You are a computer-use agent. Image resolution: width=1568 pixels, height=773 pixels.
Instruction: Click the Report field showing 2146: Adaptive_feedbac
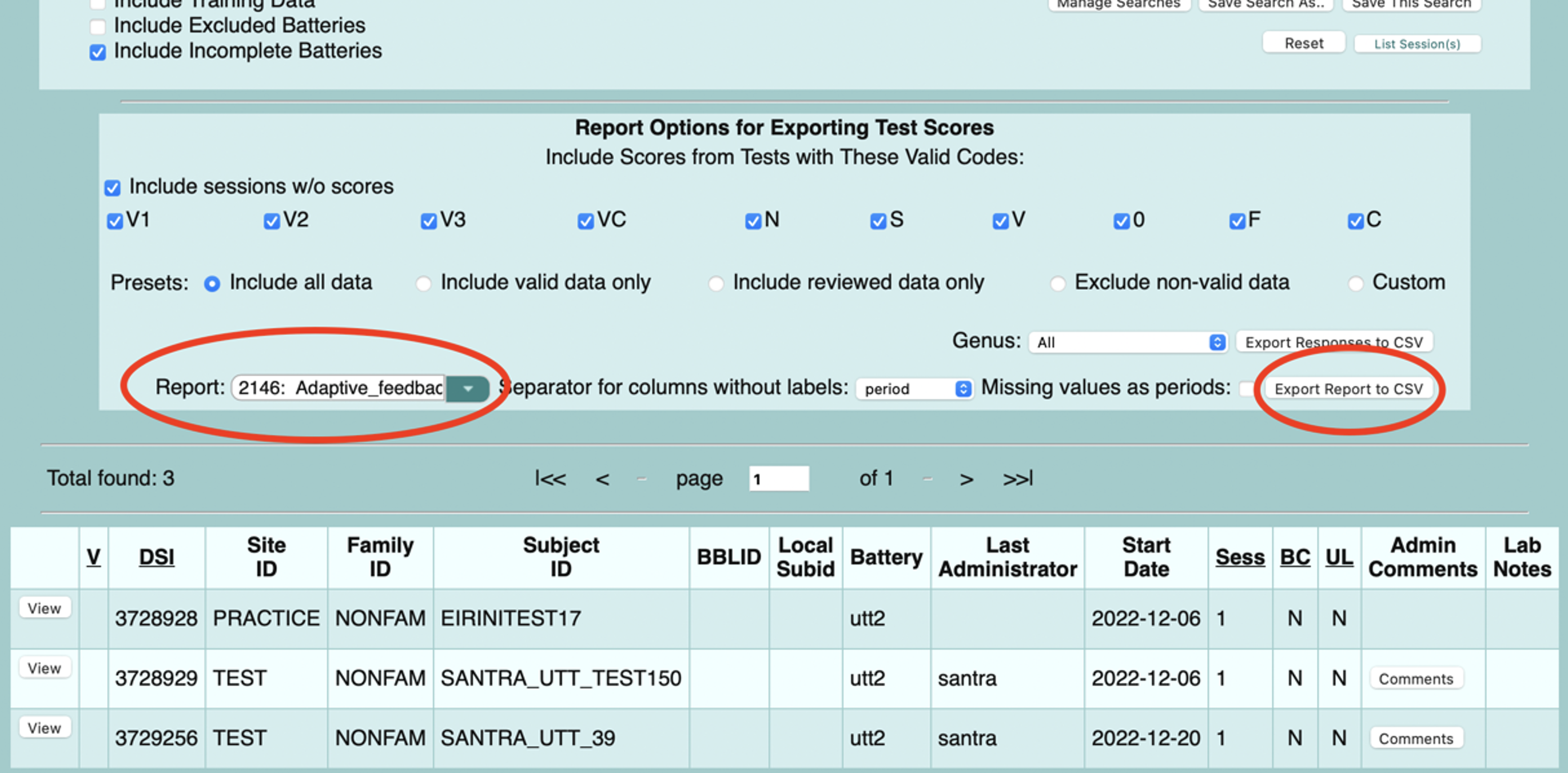[339, 388]
